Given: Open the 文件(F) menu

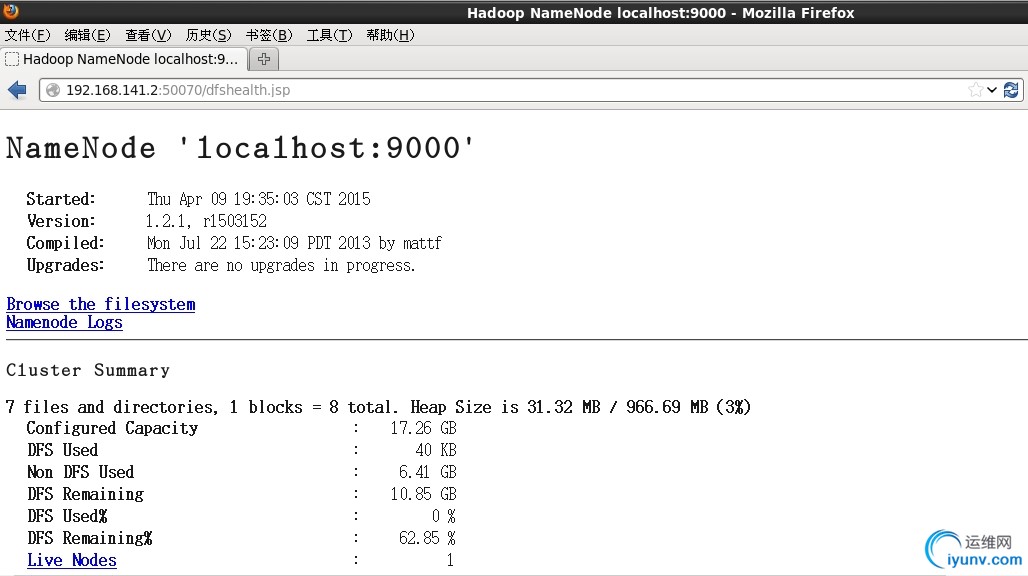Looking at the screenshot, I should pos(27,35).
